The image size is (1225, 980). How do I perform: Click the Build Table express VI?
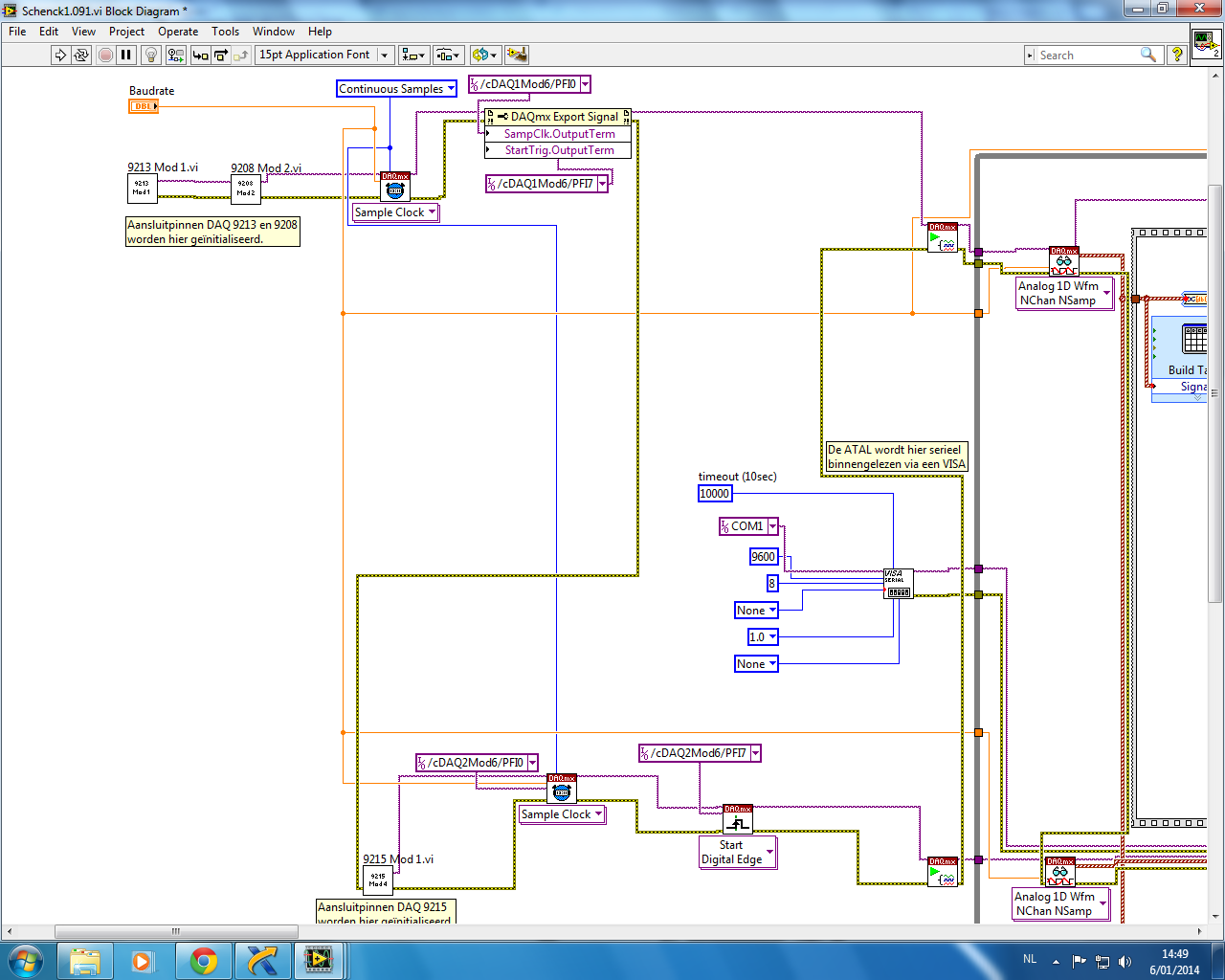pyautogui.click(x=1180, y=359)
